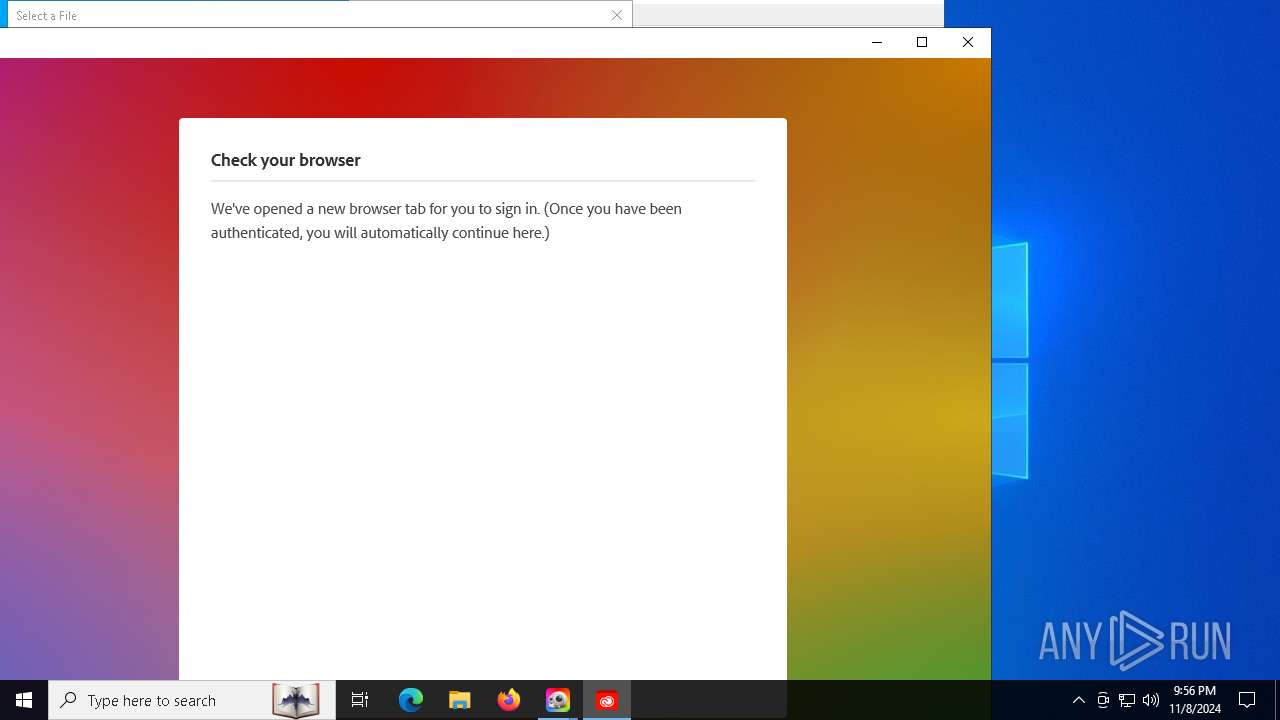Click the Check your browser heading

(x=285, y=160)
